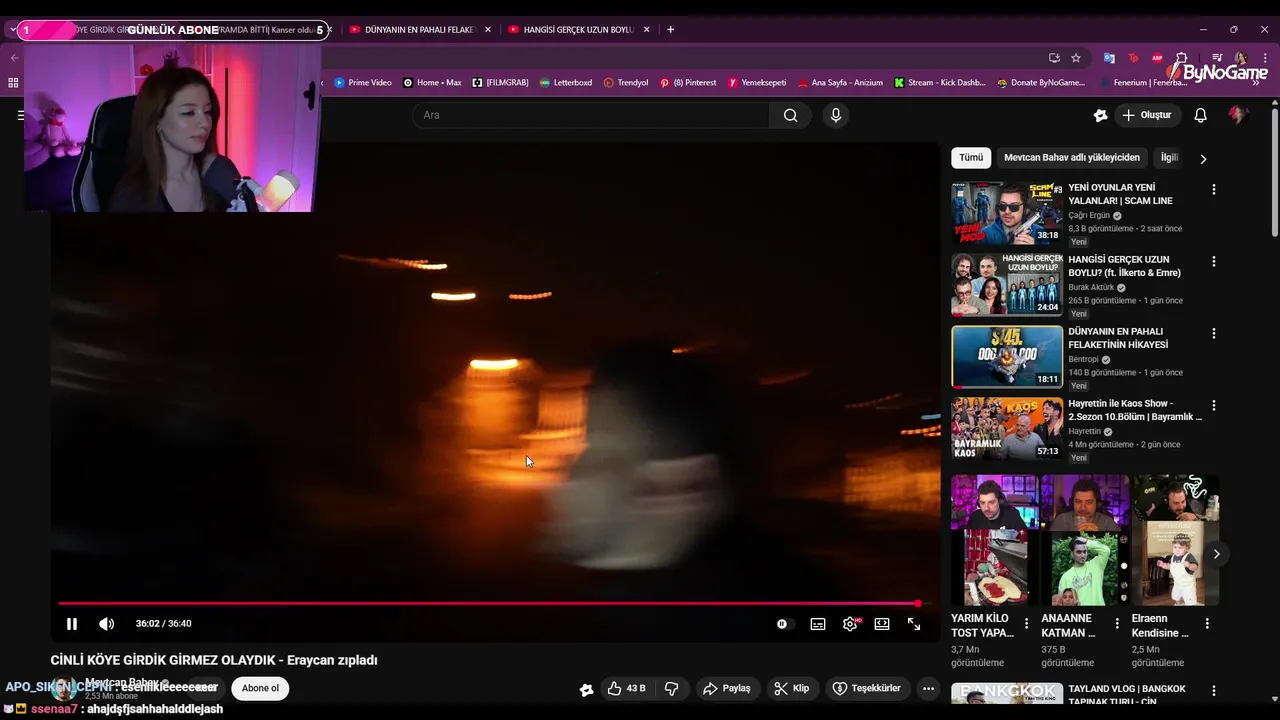Image resolution: width=1280 pixels, height=720 pixels.
Task: Click the sparkle icon left of Oluştur
Action: 1100,115
